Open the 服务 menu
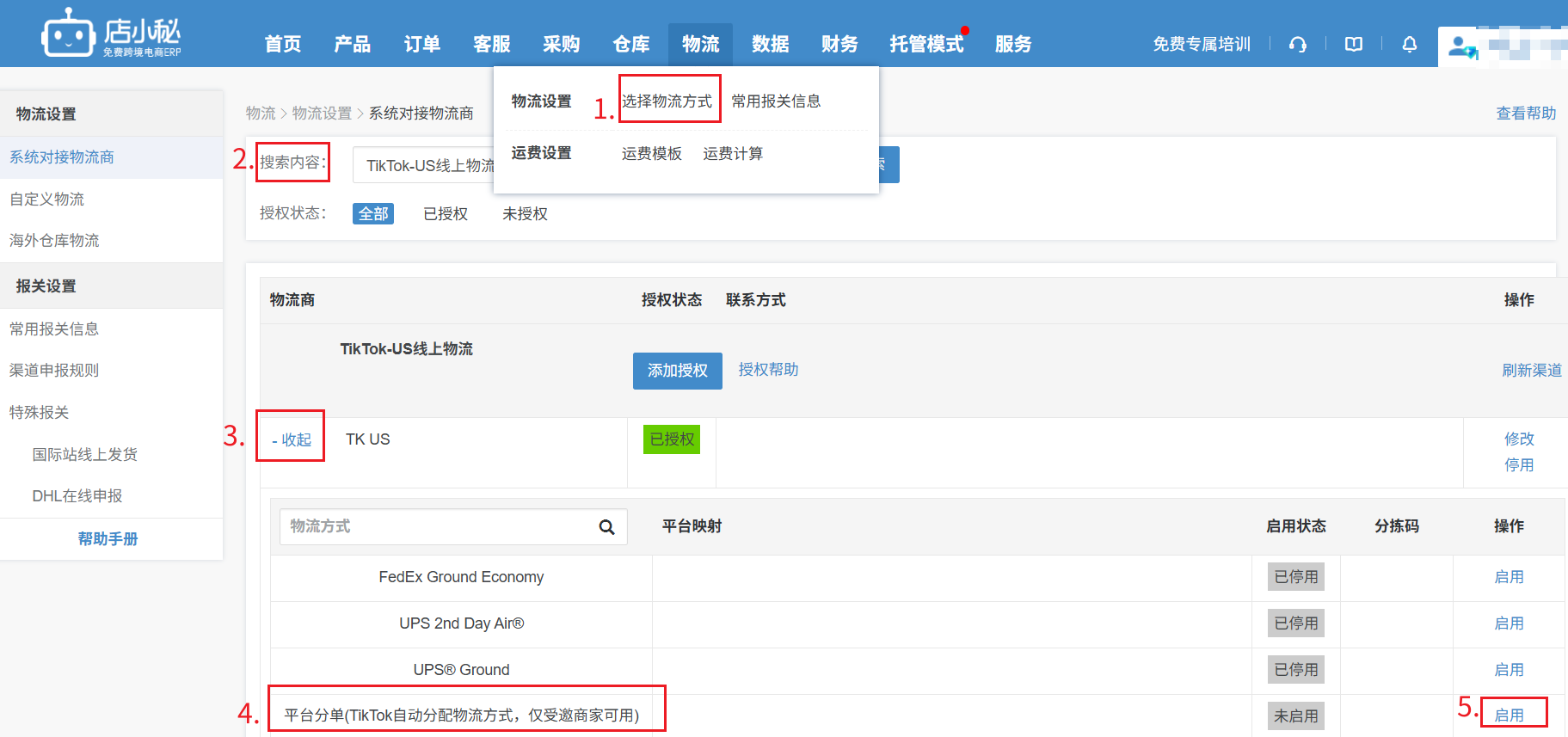The height and width of the screenshot is (737, 1568). 1013,44
